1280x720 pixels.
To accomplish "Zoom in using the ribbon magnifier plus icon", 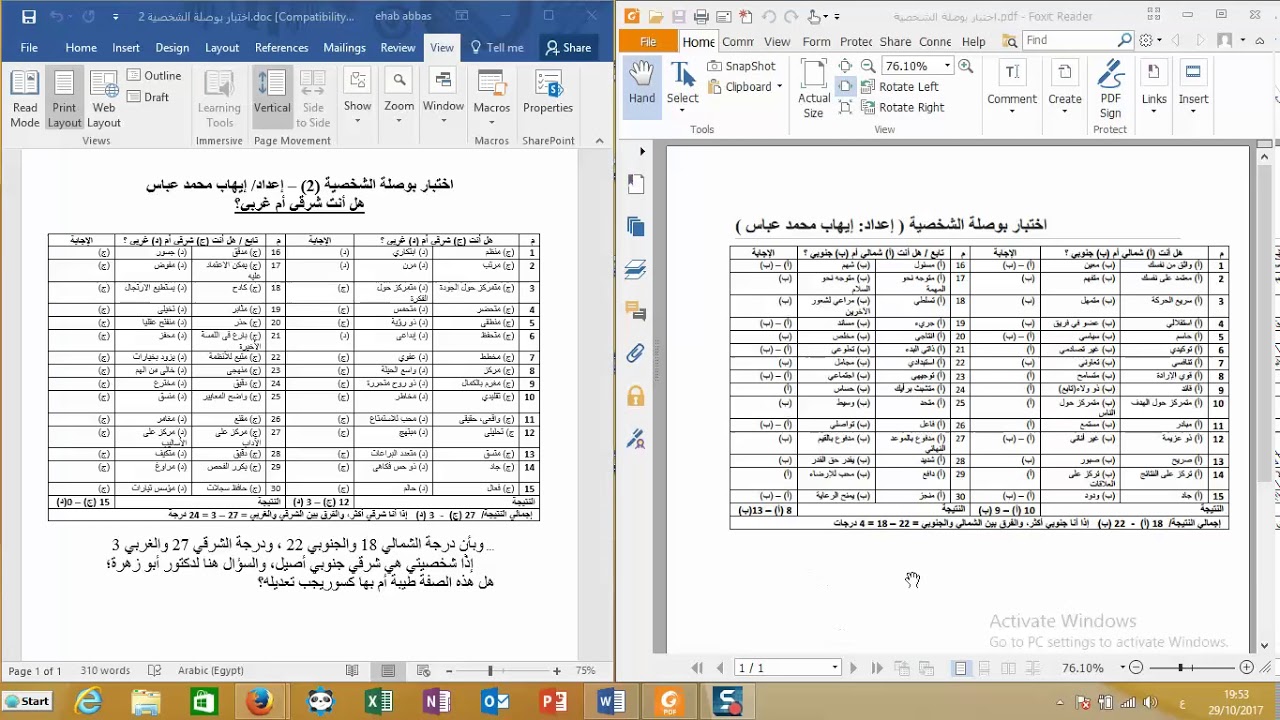I will pyautogui.click(x=965, y=66).
